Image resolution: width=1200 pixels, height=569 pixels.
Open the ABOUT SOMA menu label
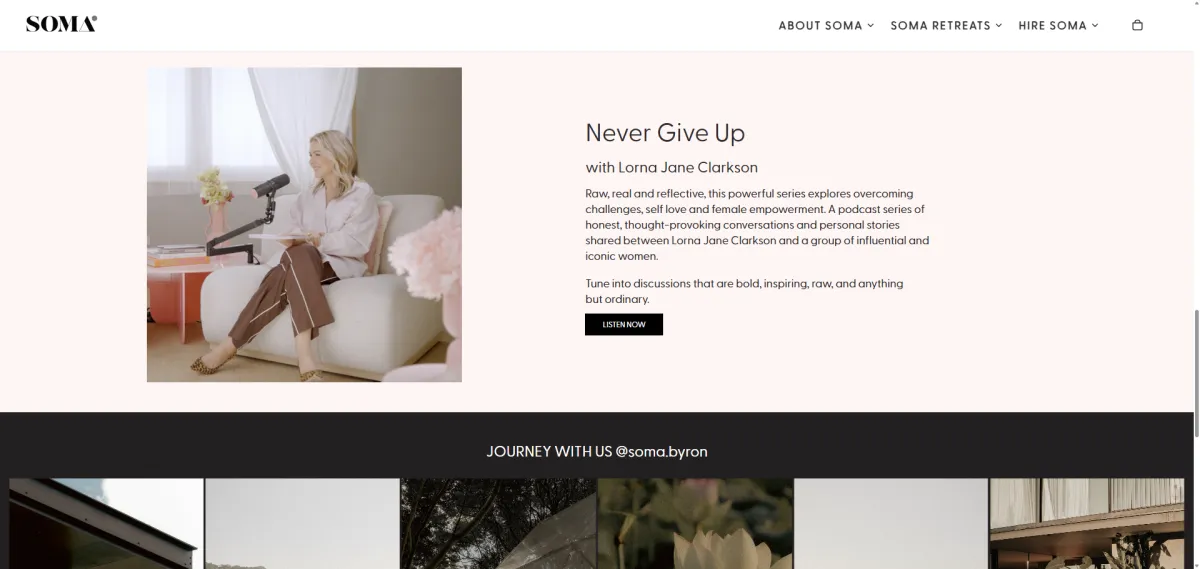[x=820, y=25]
